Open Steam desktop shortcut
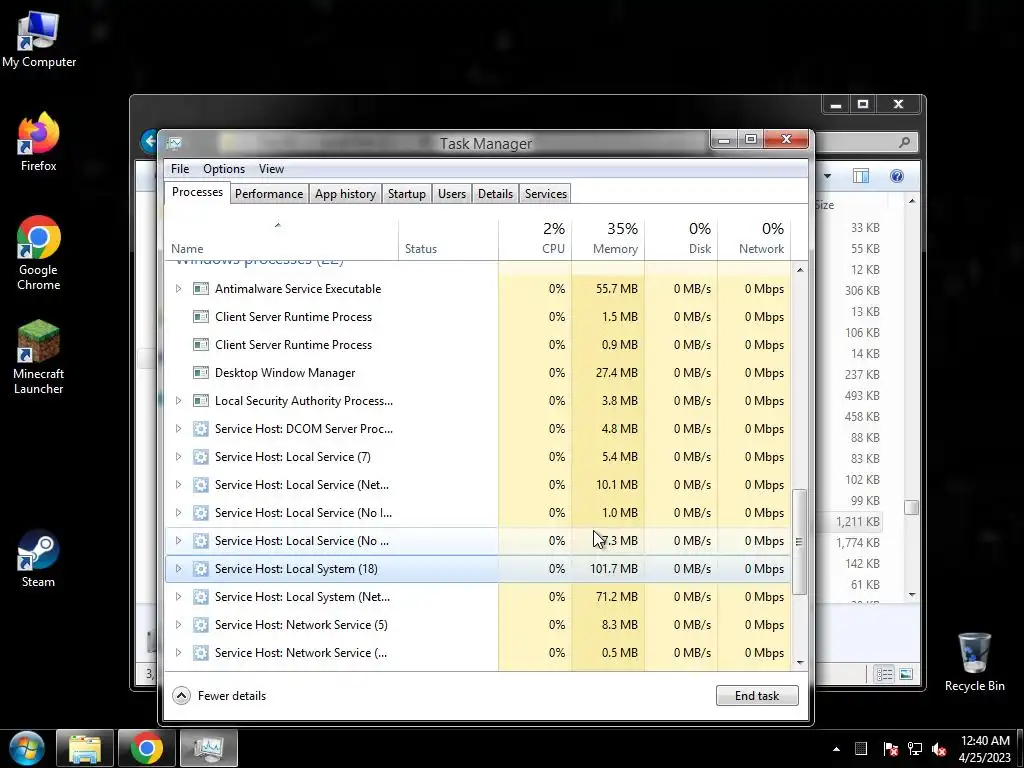 [x=39, y=558]
